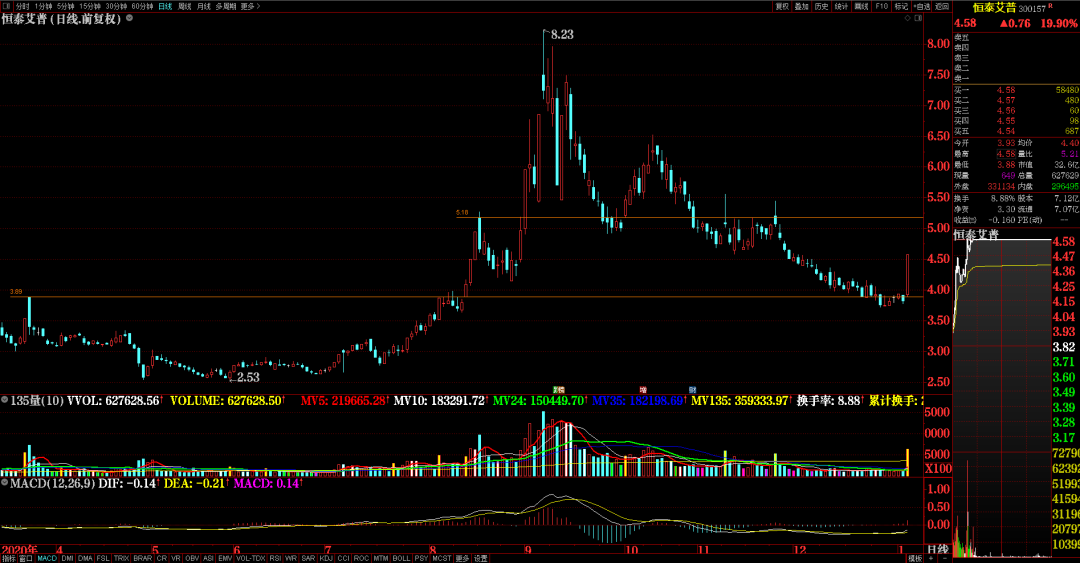Select the CR indicator tab
The width and height of the screenshot is (1080, 563).
tap(162, 558)
